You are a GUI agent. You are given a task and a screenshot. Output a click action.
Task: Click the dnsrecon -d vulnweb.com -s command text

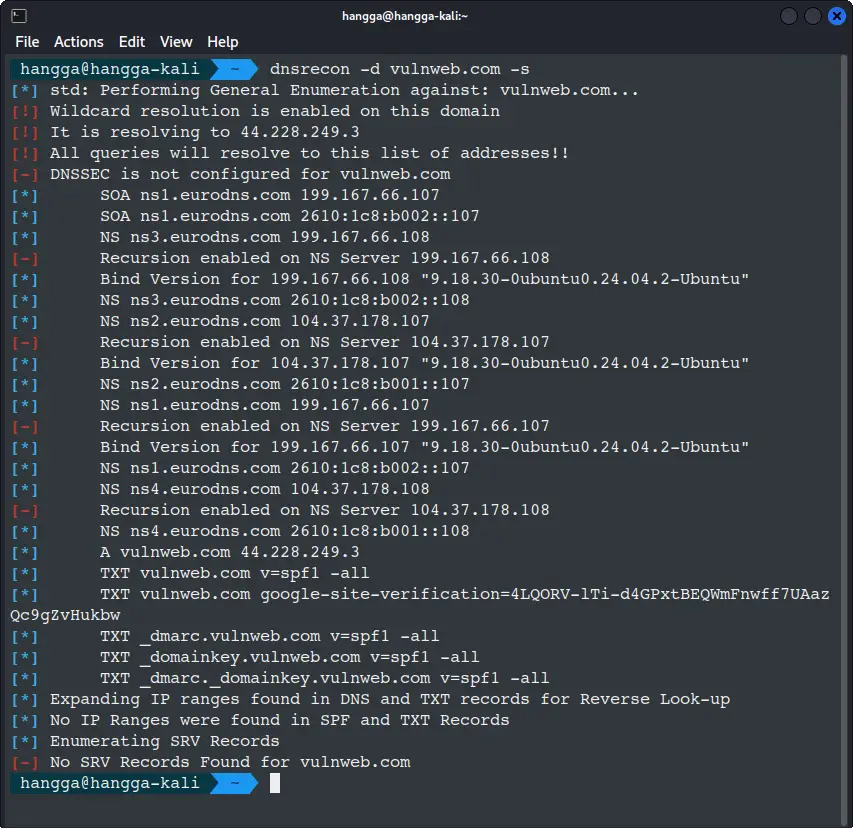point(399,69)
